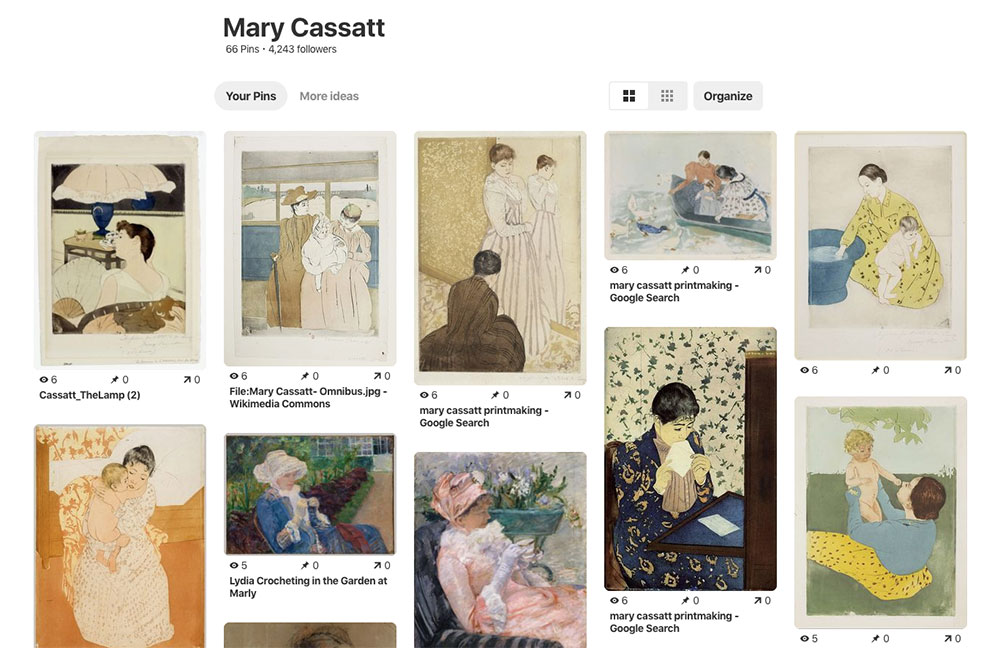This screenshot has height=648, width=1000.
Task: Switch to the large grid view
Action: (x=629, y=96)
